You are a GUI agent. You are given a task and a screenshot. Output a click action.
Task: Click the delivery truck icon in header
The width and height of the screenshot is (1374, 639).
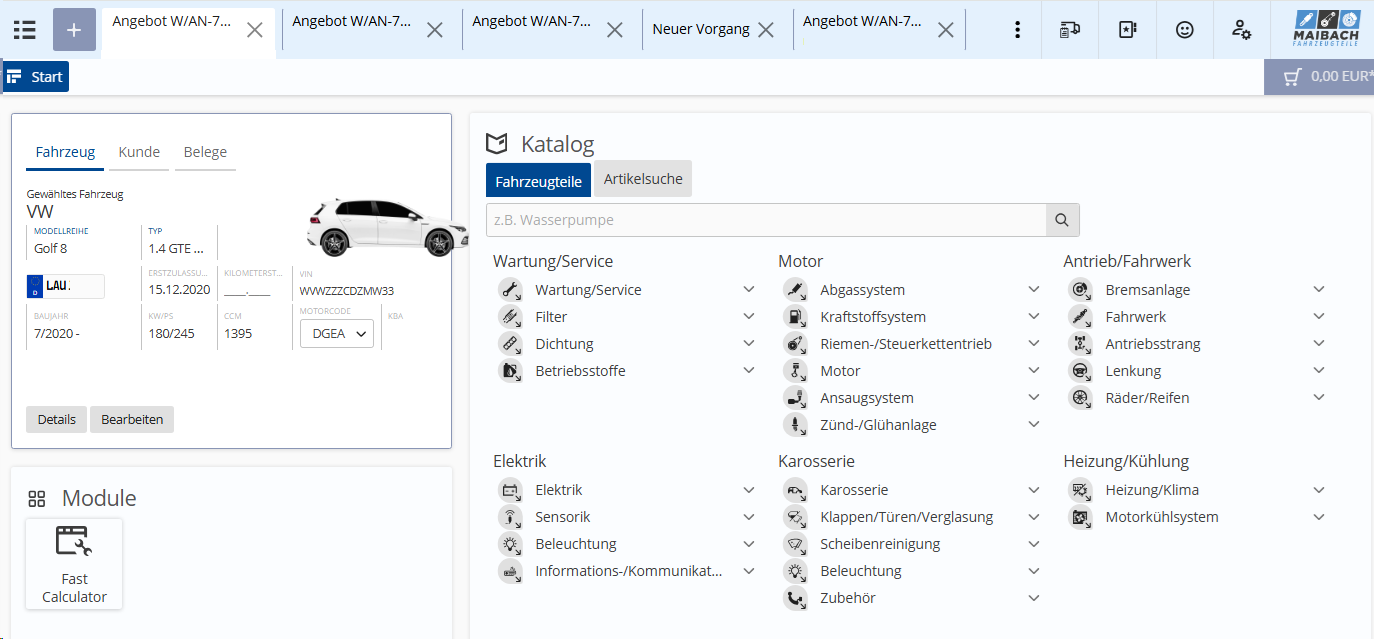(1070, 30)
